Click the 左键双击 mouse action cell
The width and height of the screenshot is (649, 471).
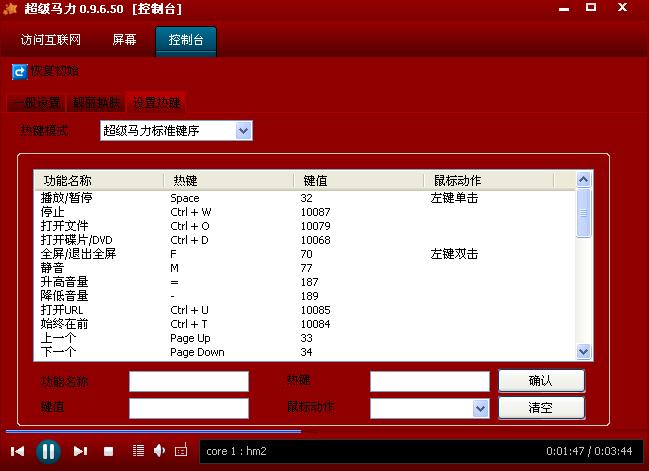pos(454,254)
